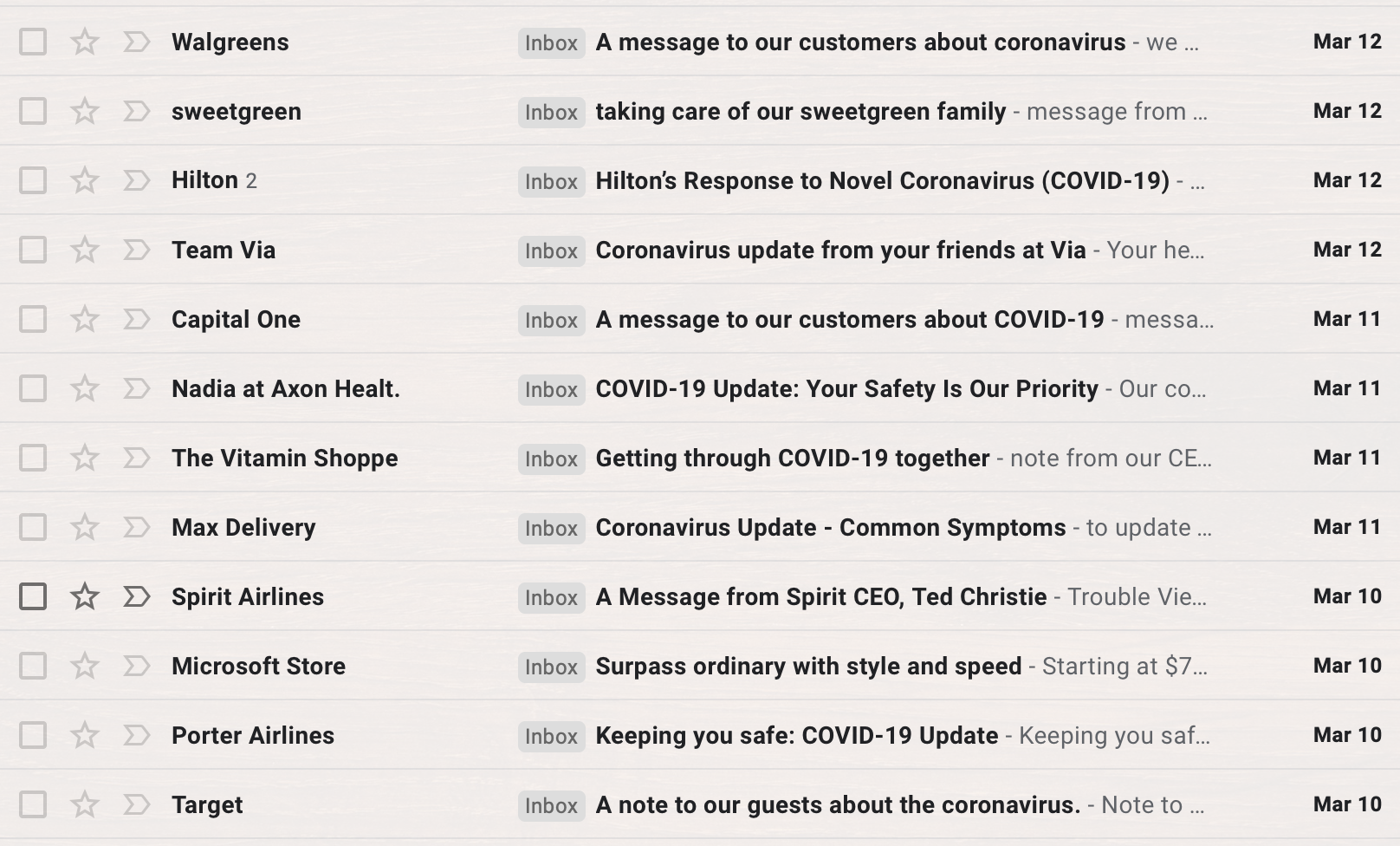Star the Porter Airlines email
This screenshot has height=846, width=1400.
tap(85, 735)
